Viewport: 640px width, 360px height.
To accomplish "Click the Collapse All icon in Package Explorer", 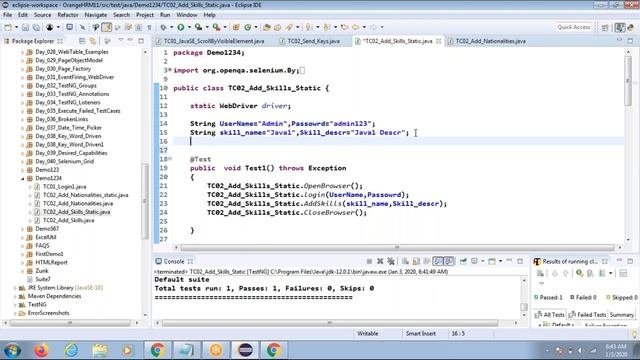I will click(x=82, y=41).
